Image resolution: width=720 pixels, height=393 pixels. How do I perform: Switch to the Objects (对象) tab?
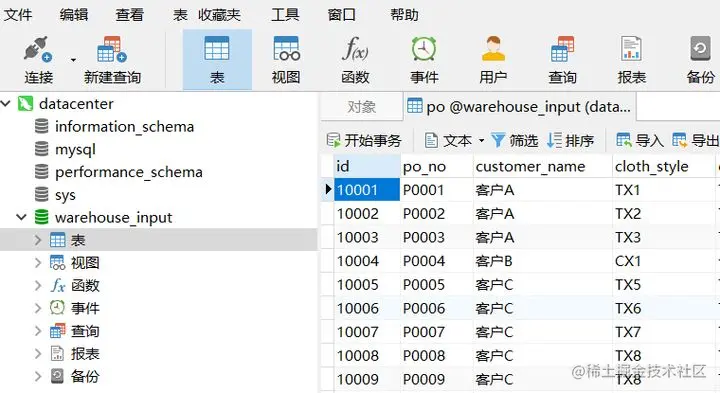click(361, 107)
